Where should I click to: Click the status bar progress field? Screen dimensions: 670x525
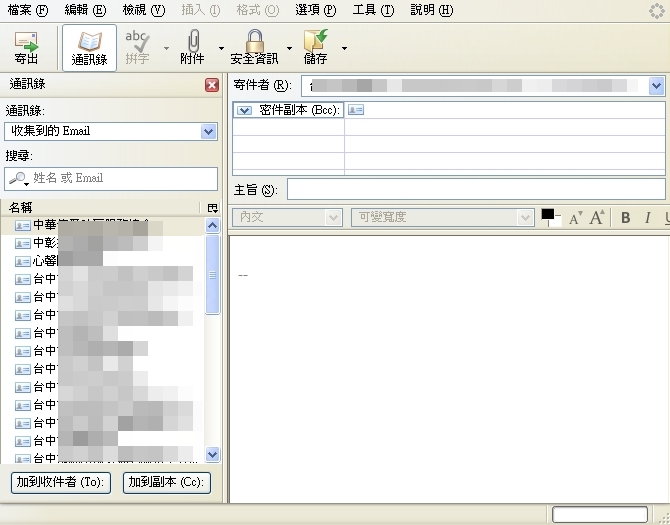pos(600,514)
